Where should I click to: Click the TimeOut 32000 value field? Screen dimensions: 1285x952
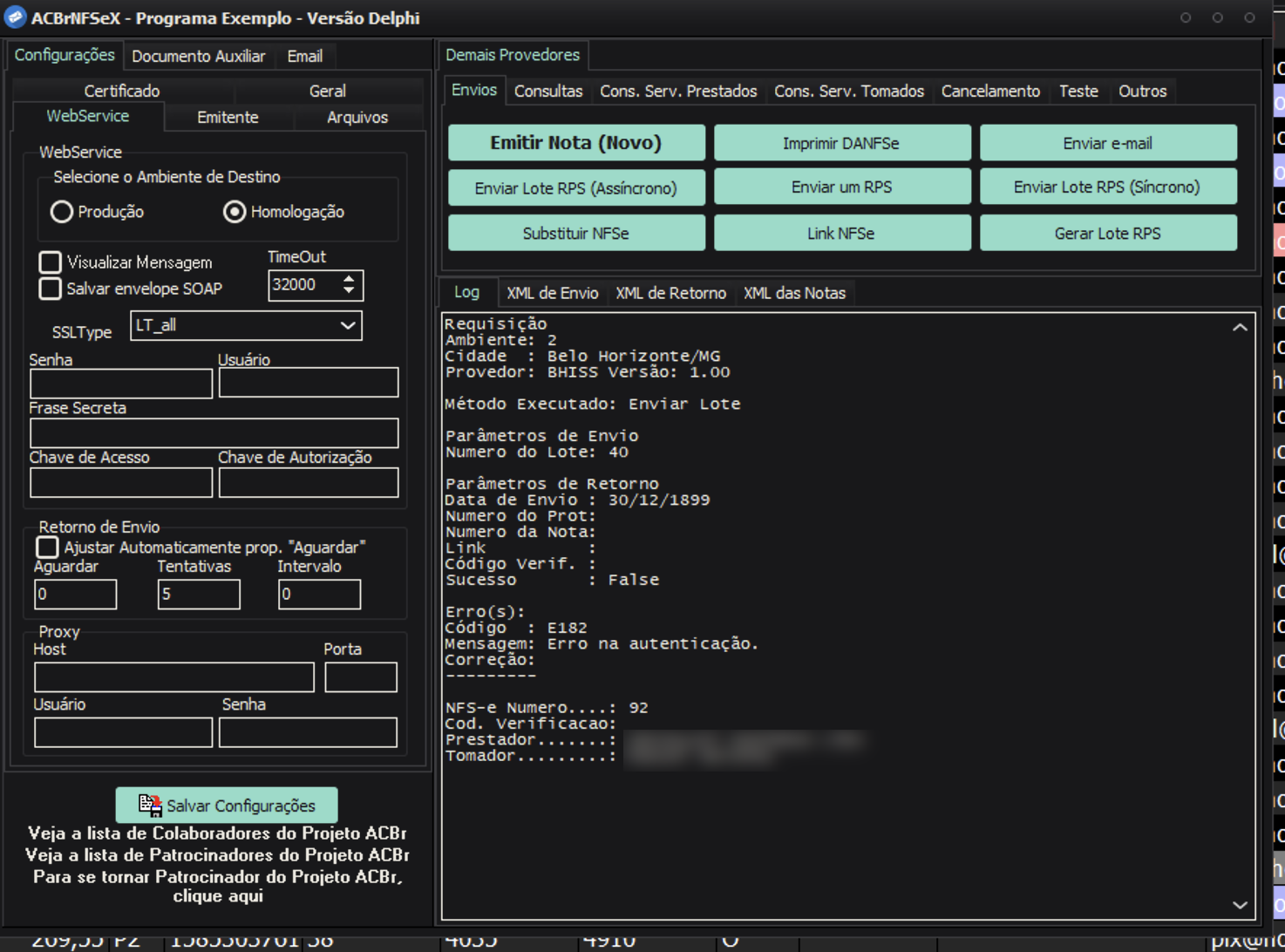click(304, 285)
